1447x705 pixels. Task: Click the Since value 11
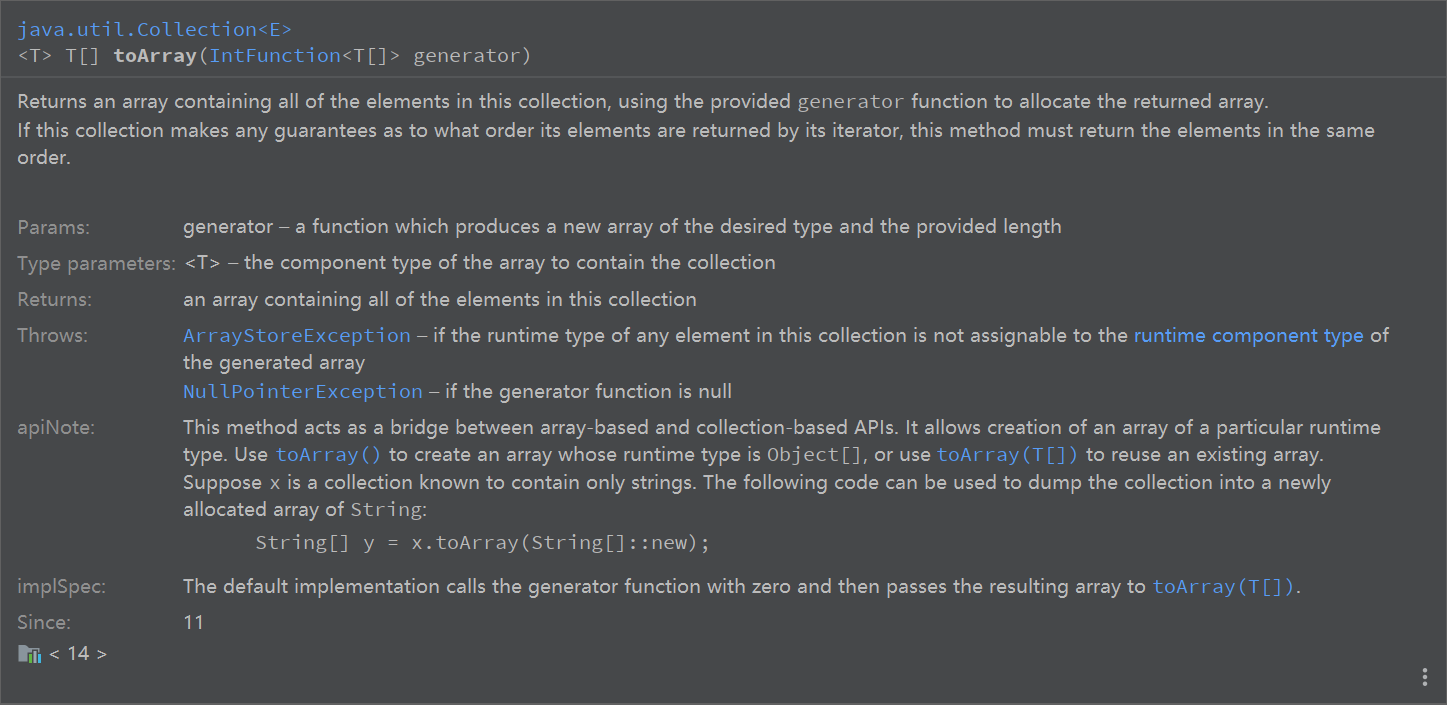click(x=193, y=623)
